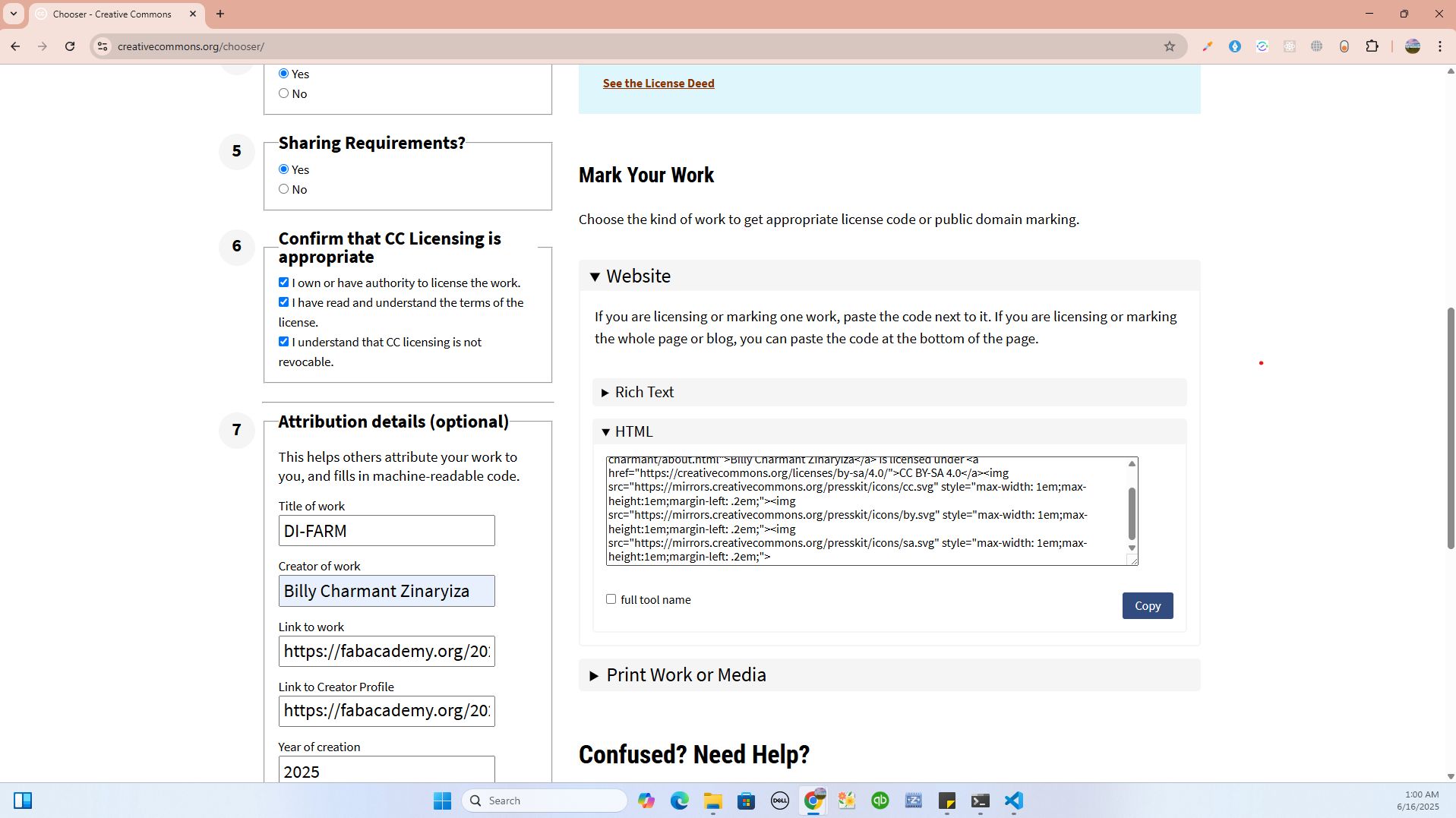The height and width of the screenshot is (818, 1456).
Task: Click the page scrollbar down arrow
Action: coord(1450,776)
